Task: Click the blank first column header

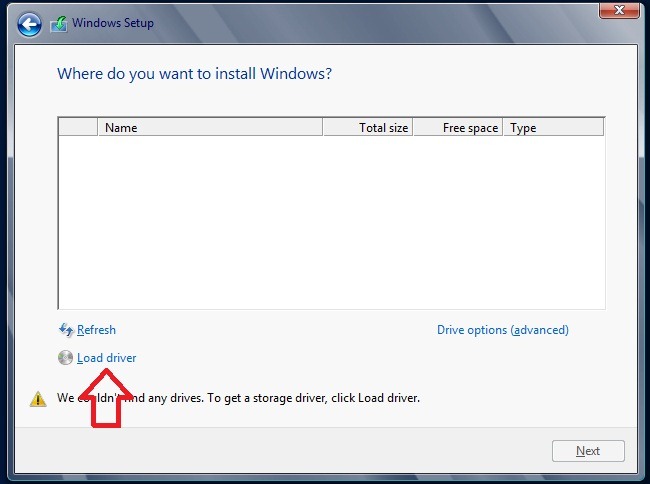Action: coord(78,127)
